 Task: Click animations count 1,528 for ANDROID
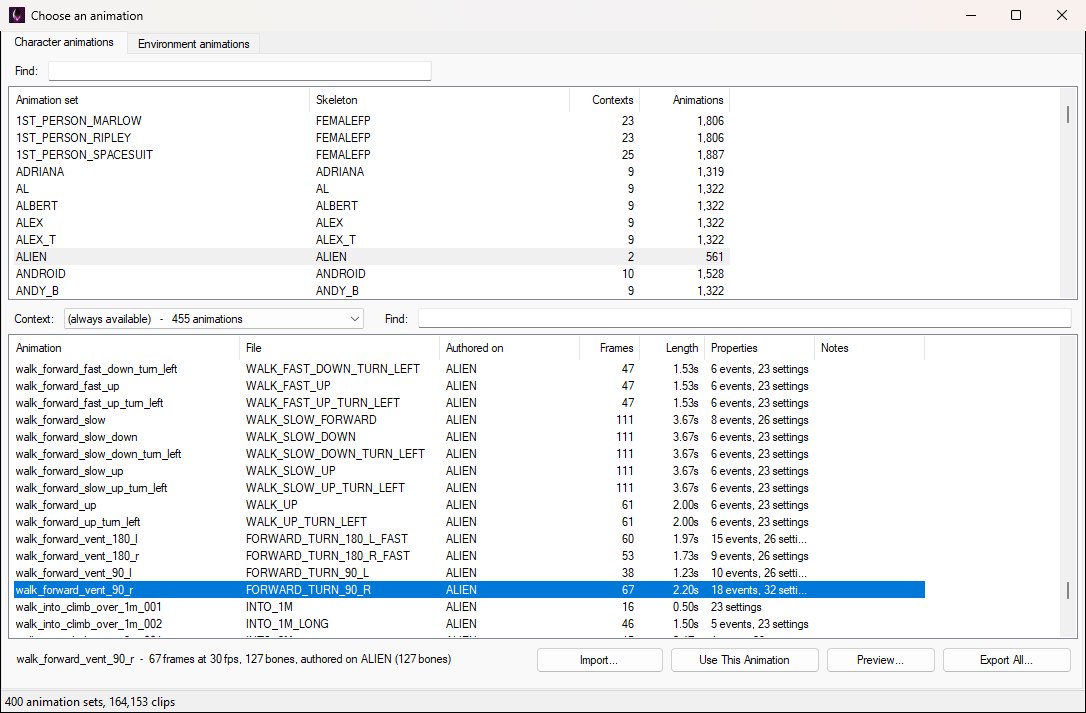(711, 274)
